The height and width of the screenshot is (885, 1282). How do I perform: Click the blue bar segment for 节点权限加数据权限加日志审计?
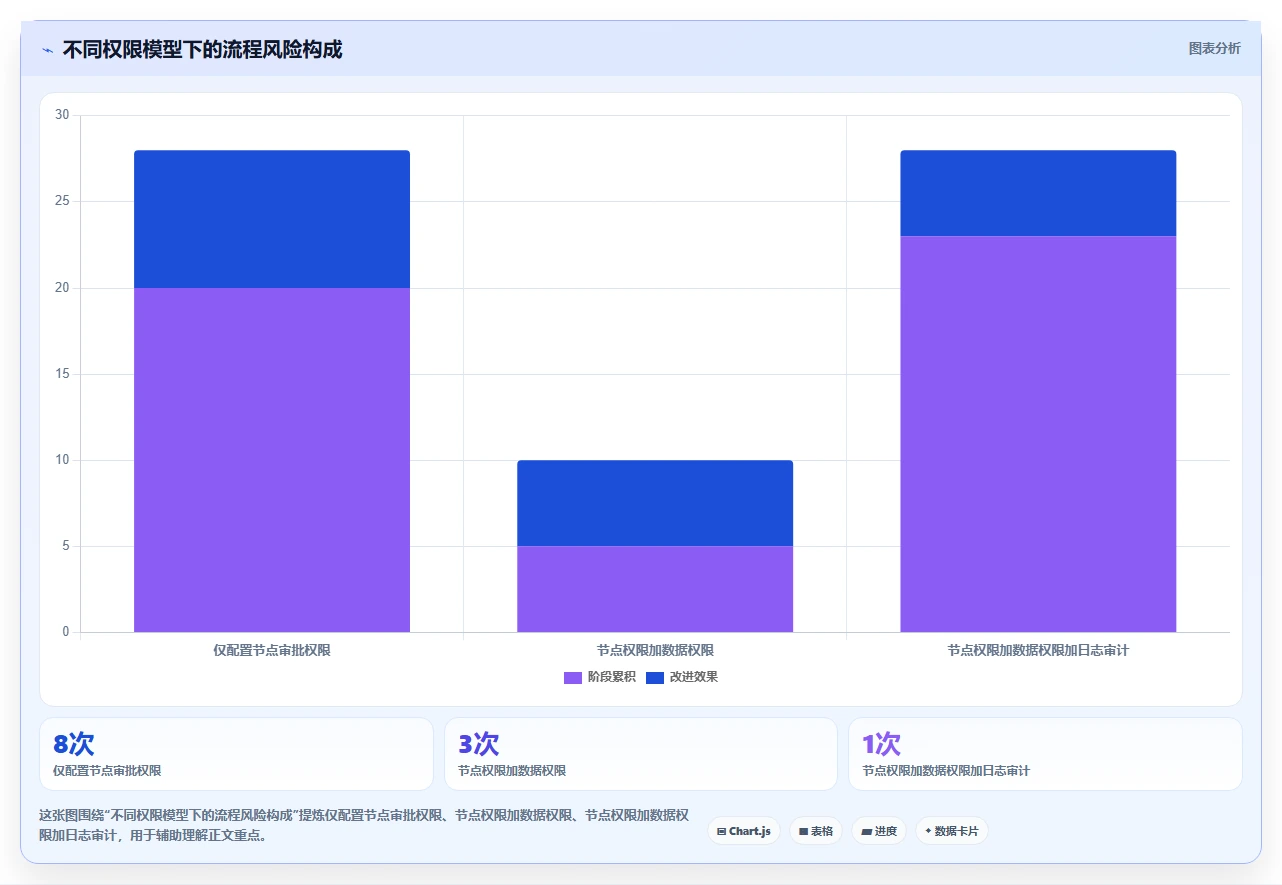[x=1038, y=193]
